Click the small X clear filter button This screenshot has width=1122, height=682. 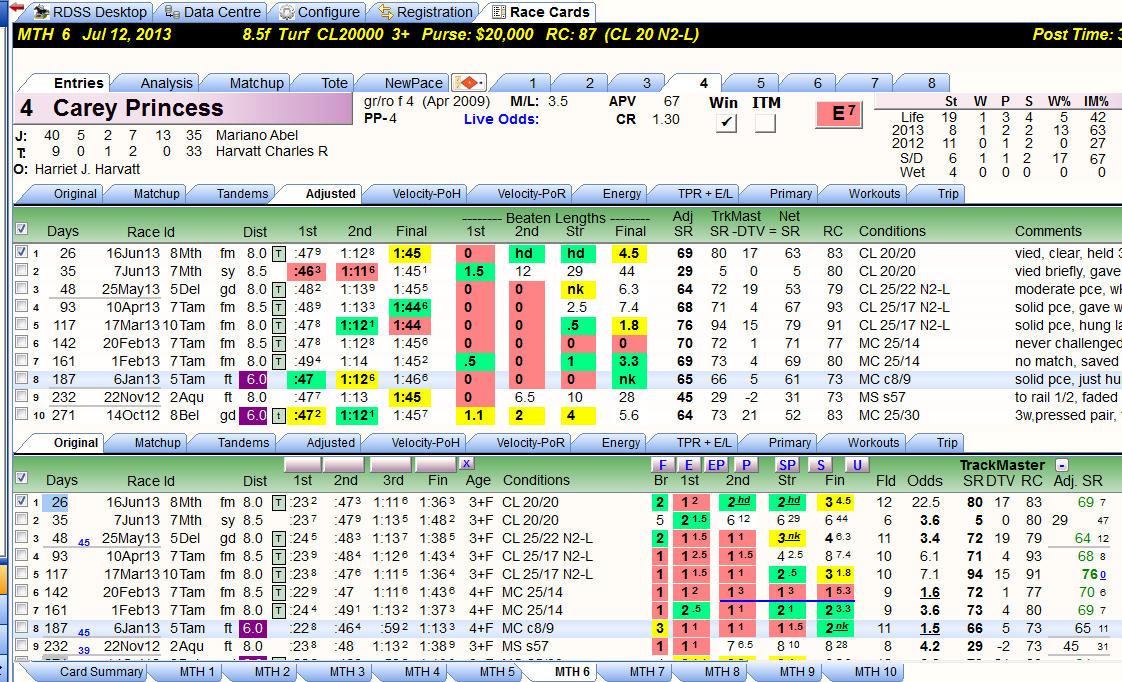(x=466, y=464)
